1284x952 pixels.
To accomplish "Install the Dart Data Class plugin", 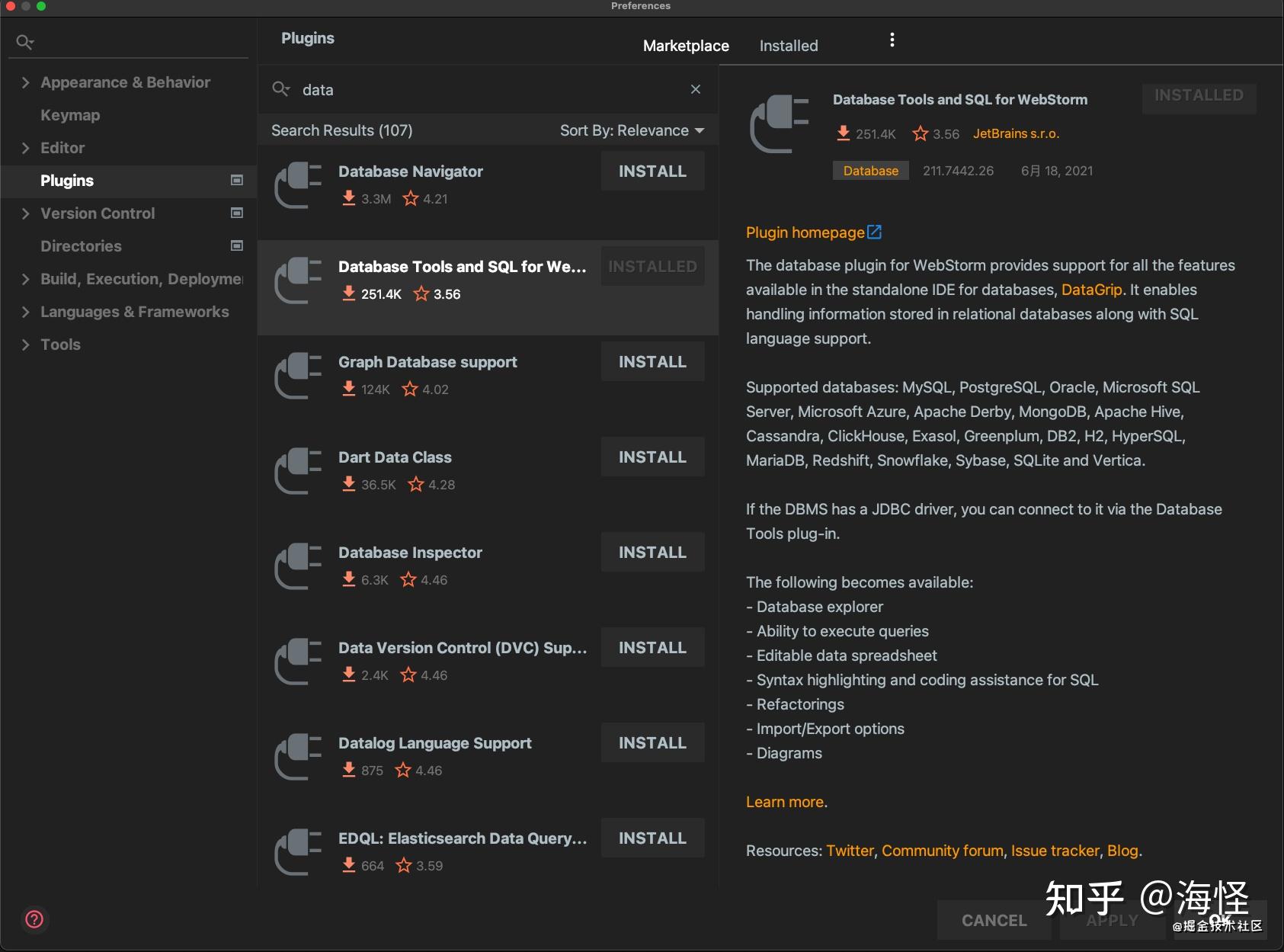I will [652, 457].
